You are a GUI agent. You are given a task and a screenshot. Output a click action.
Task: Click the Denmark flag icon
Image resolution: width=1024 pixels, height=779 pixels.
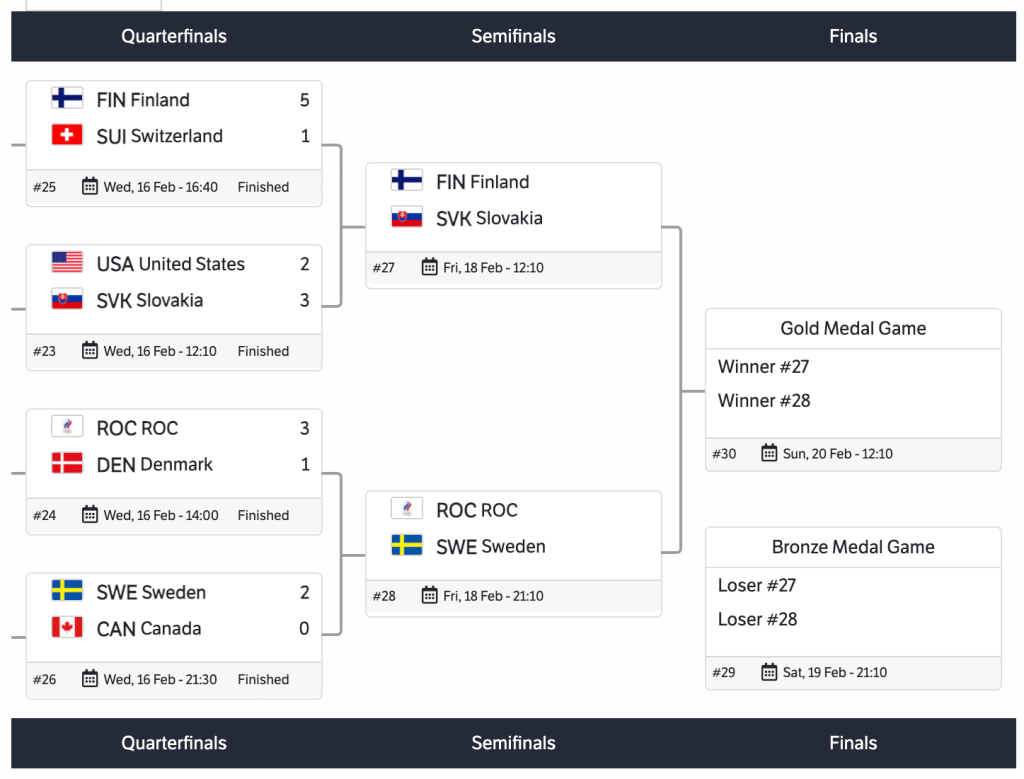[x=67, y=463]
